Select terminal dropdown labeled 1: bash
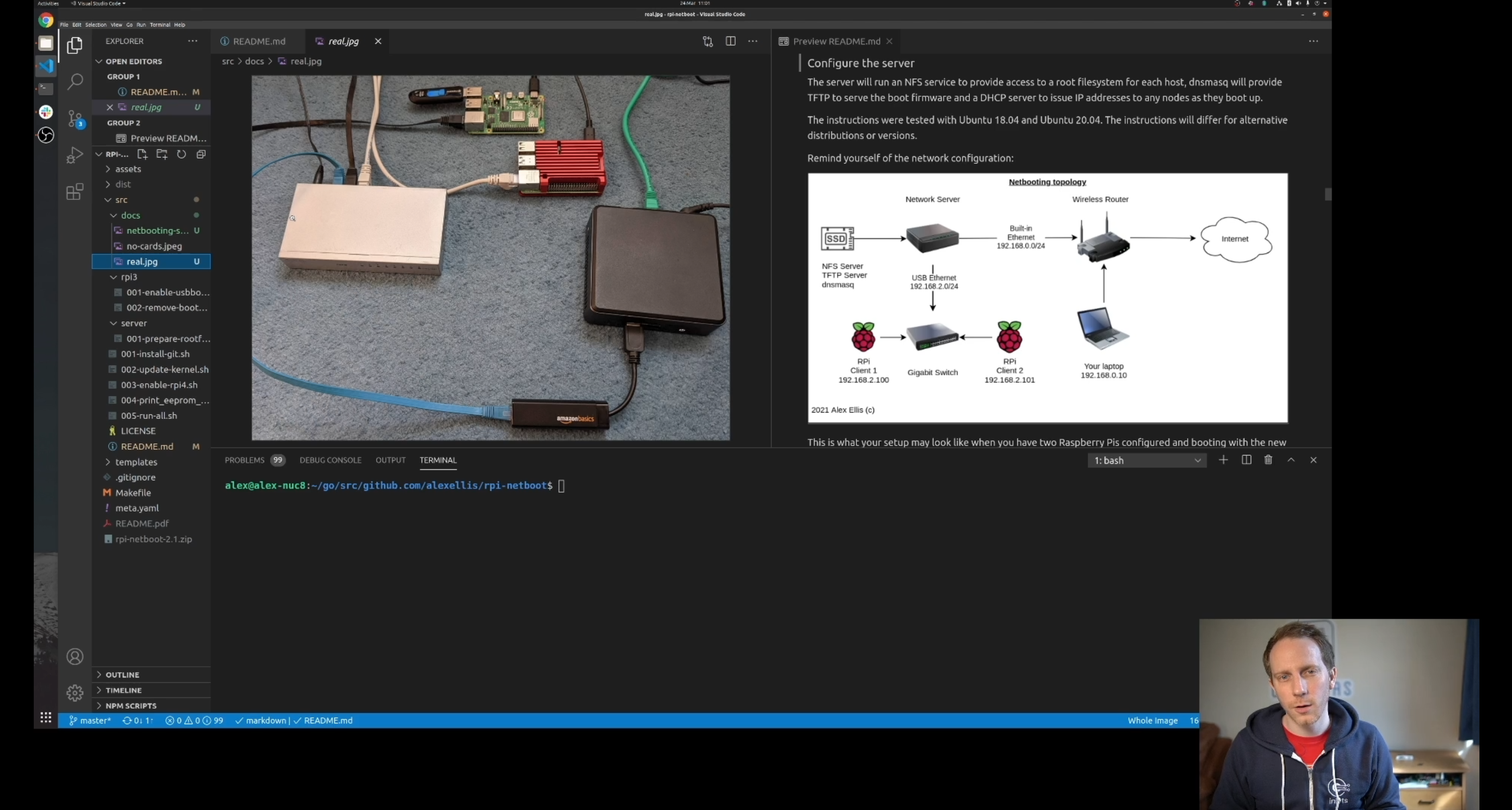Screen dimensions: 1512x810 (1145, 460)
